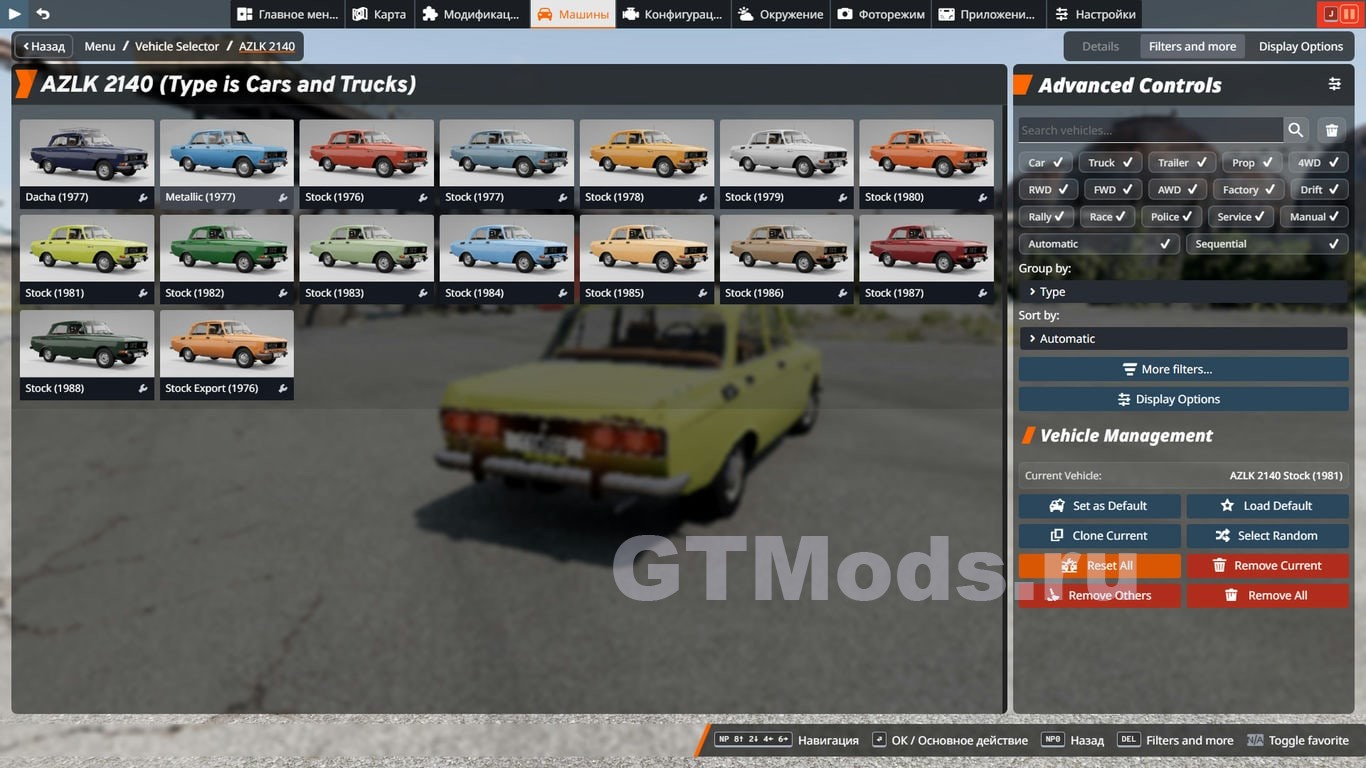Image resolution: width=1366 pixels, height=768 pixels.
Task: Click the Menu breadcrumb
Action: (x=100, y=46)
